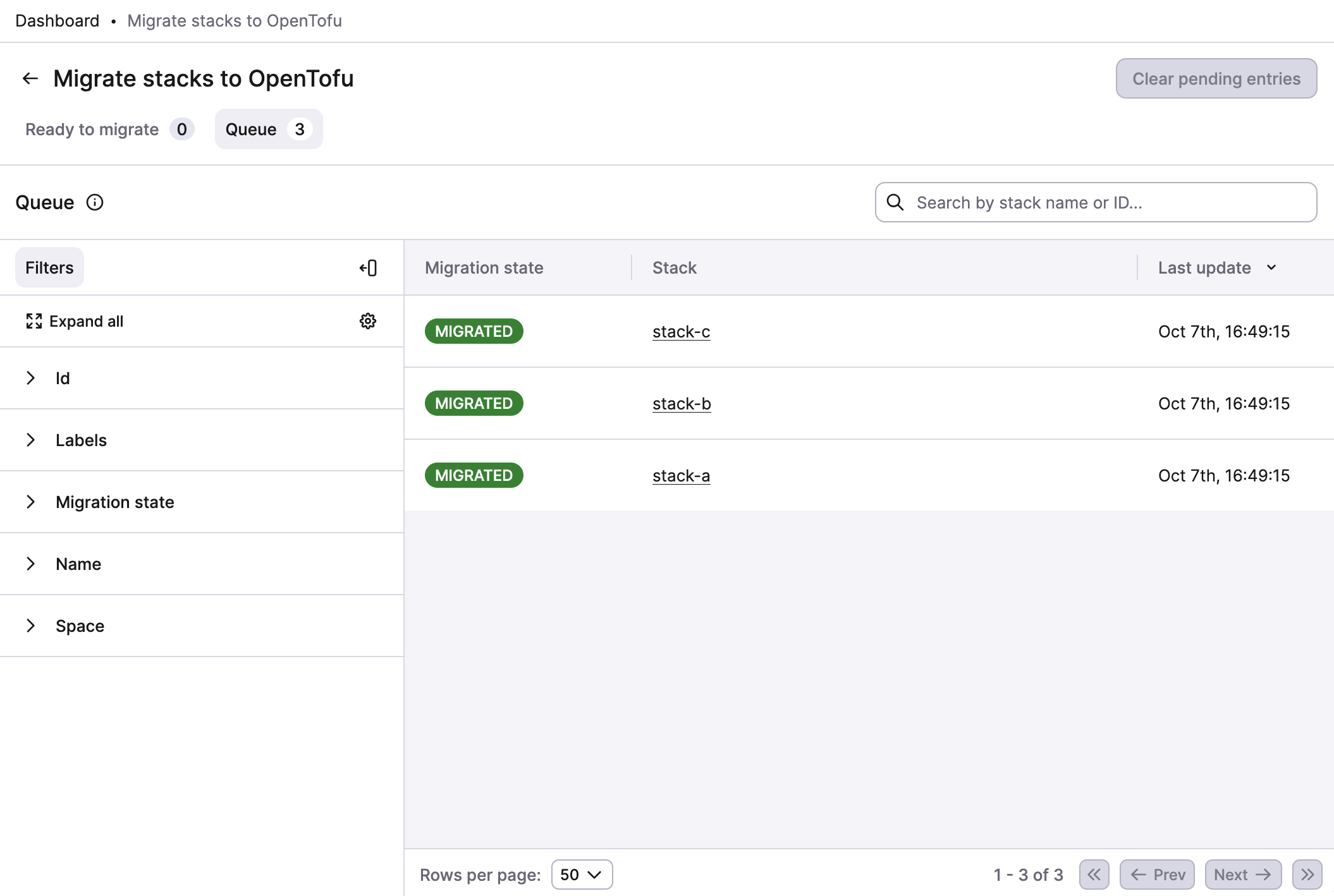Click the search magnifier icon
1334x896 pixels.
coord(895,202)
